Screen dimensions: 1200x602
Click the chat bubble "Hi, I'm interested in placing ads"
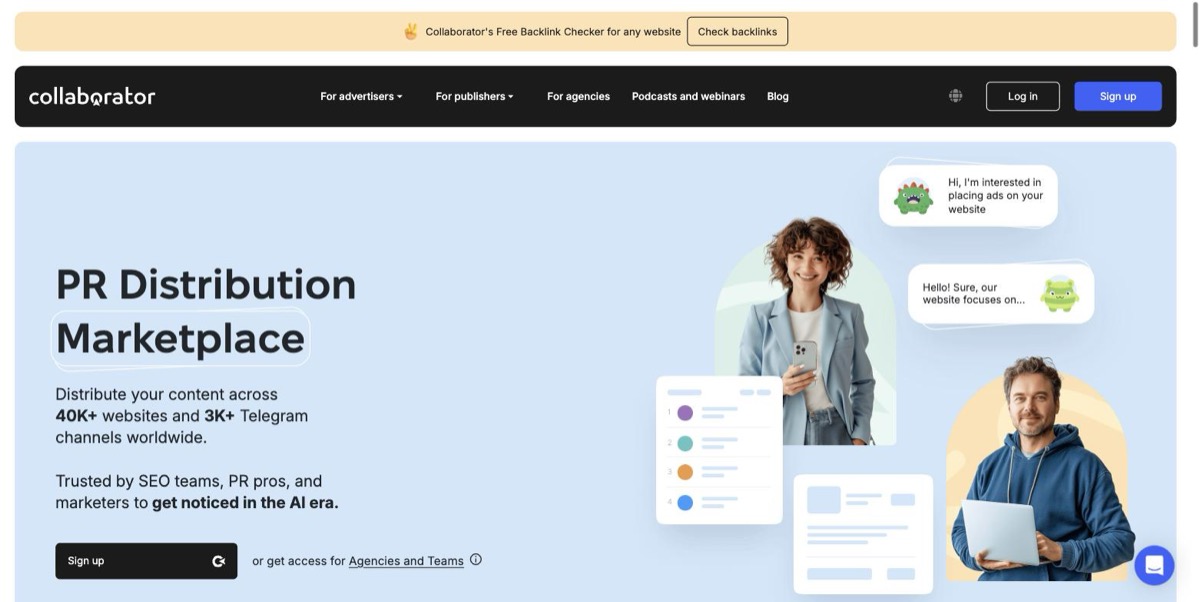tap(968, 196)
